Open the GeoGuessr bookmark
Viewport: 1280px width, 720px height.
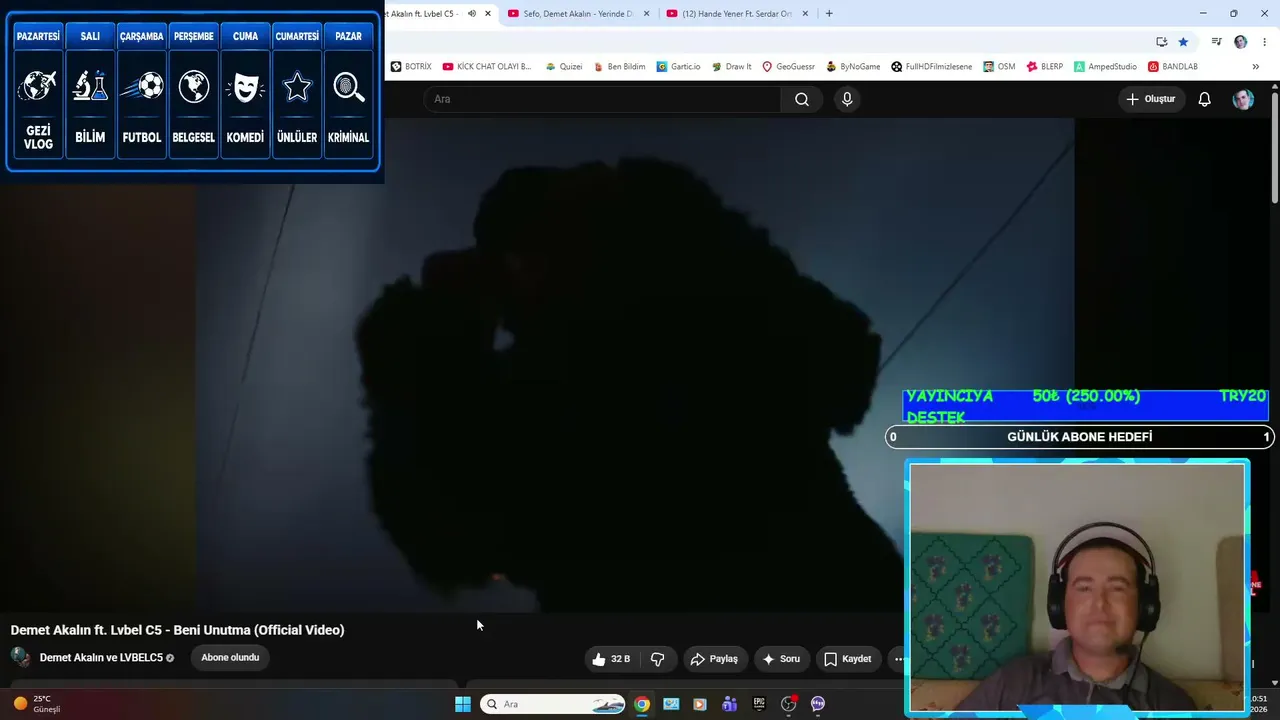(789, 67)
